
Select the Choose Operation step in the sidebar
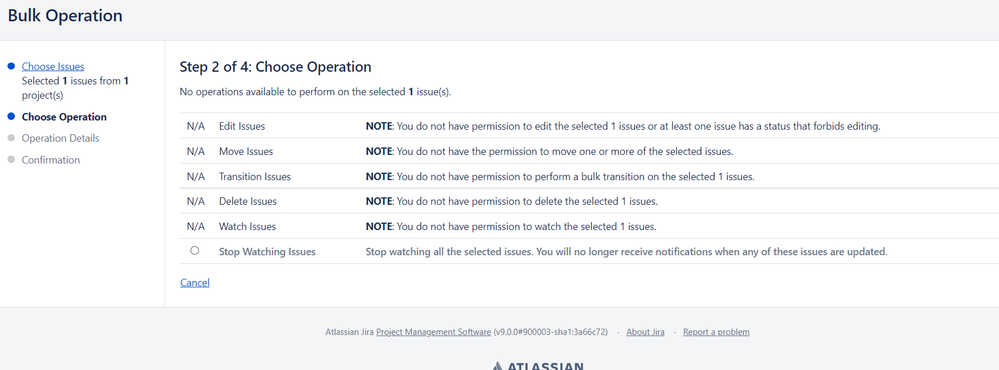point(64,117)
